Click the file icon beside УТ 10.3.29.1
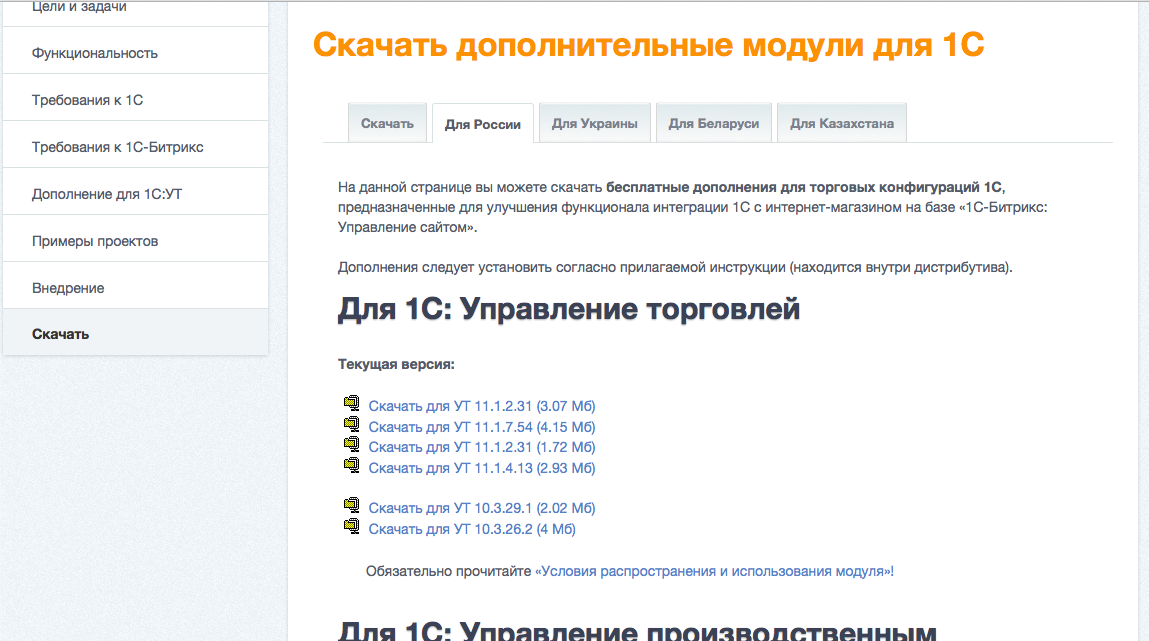Image resolution: width=1149 pixels, height=641 pixels. [351, 506]
